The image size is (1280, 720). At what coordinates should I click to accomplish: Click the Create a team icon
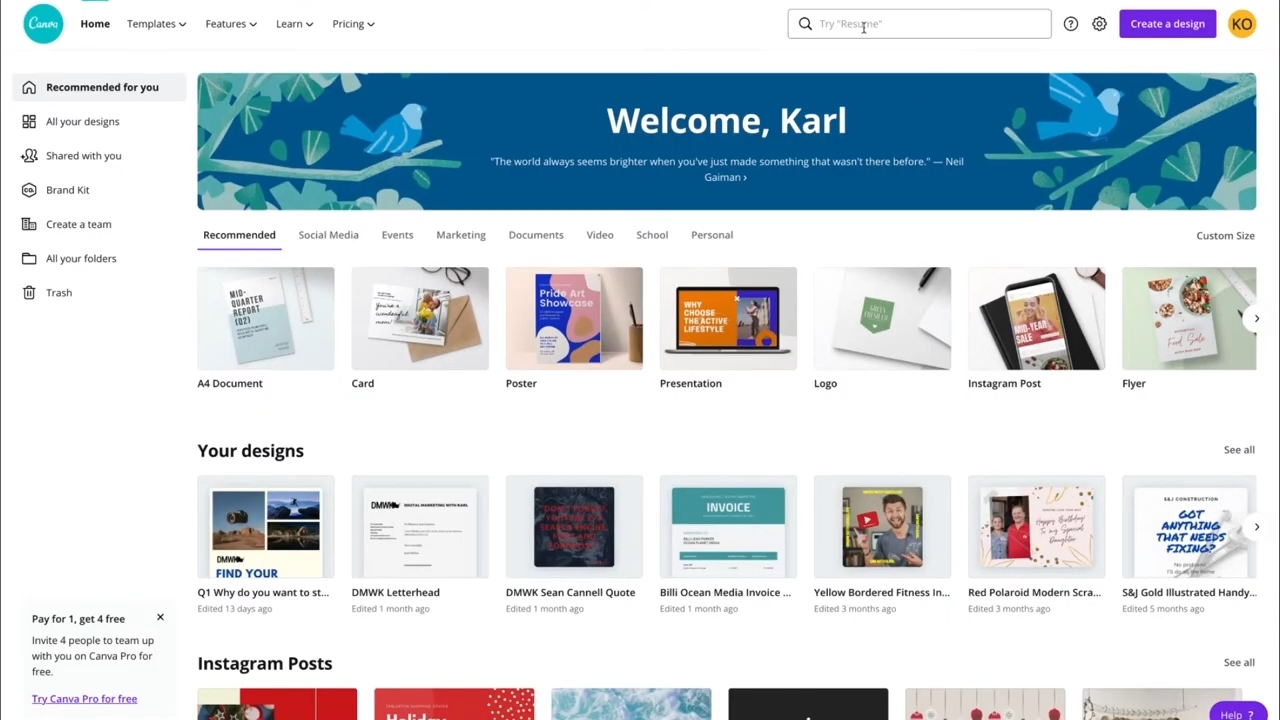(x=29, y=224)
